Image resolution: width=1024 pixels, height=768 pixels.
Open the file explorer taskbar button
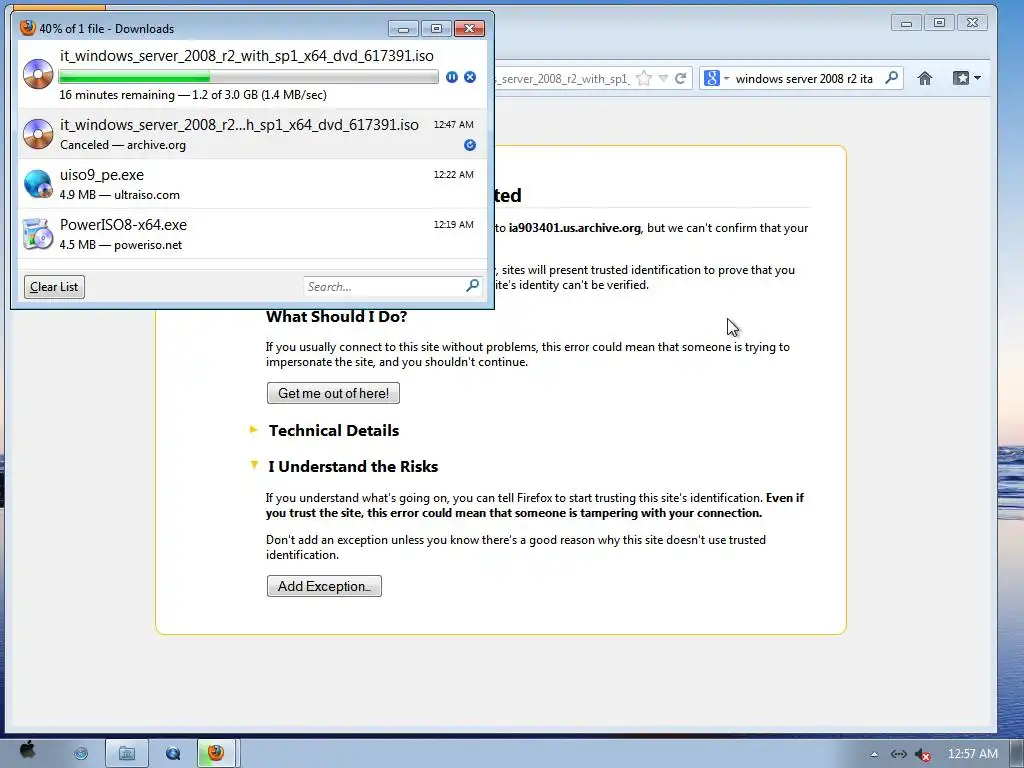point(127,754)
